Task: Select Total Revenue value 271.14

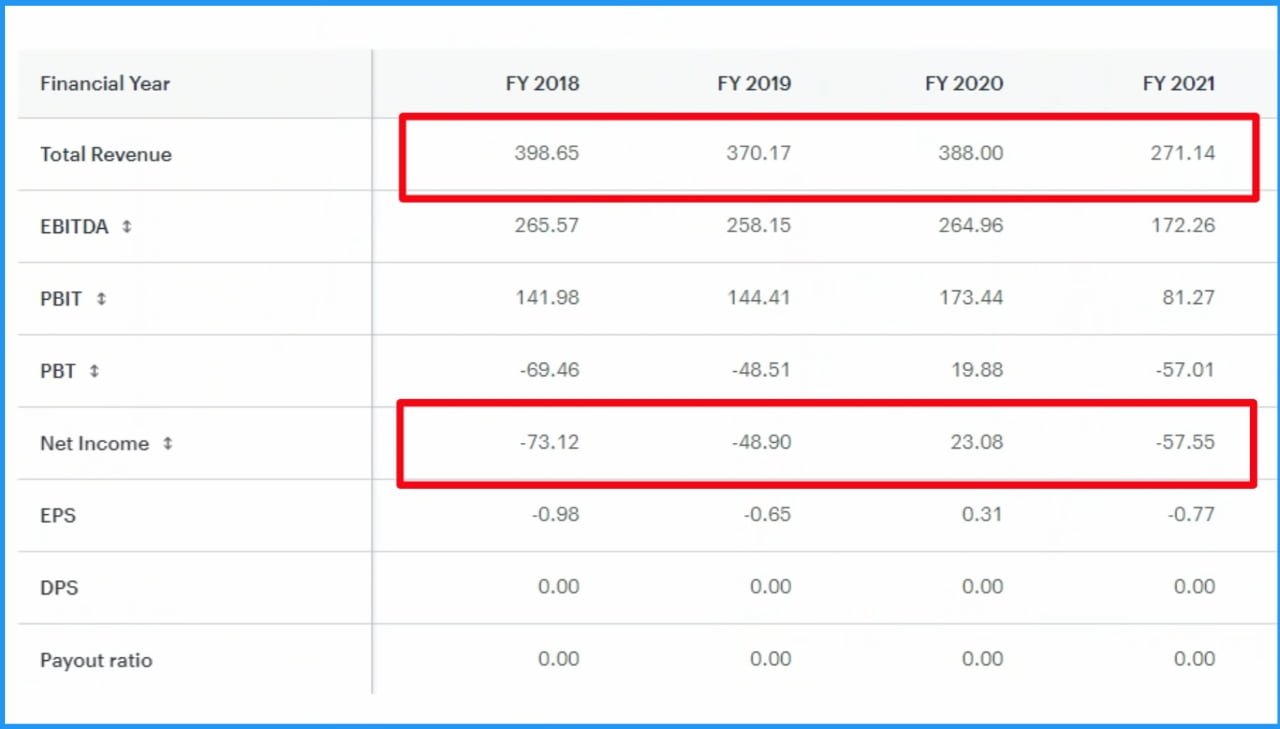Action: (1184, 154)
